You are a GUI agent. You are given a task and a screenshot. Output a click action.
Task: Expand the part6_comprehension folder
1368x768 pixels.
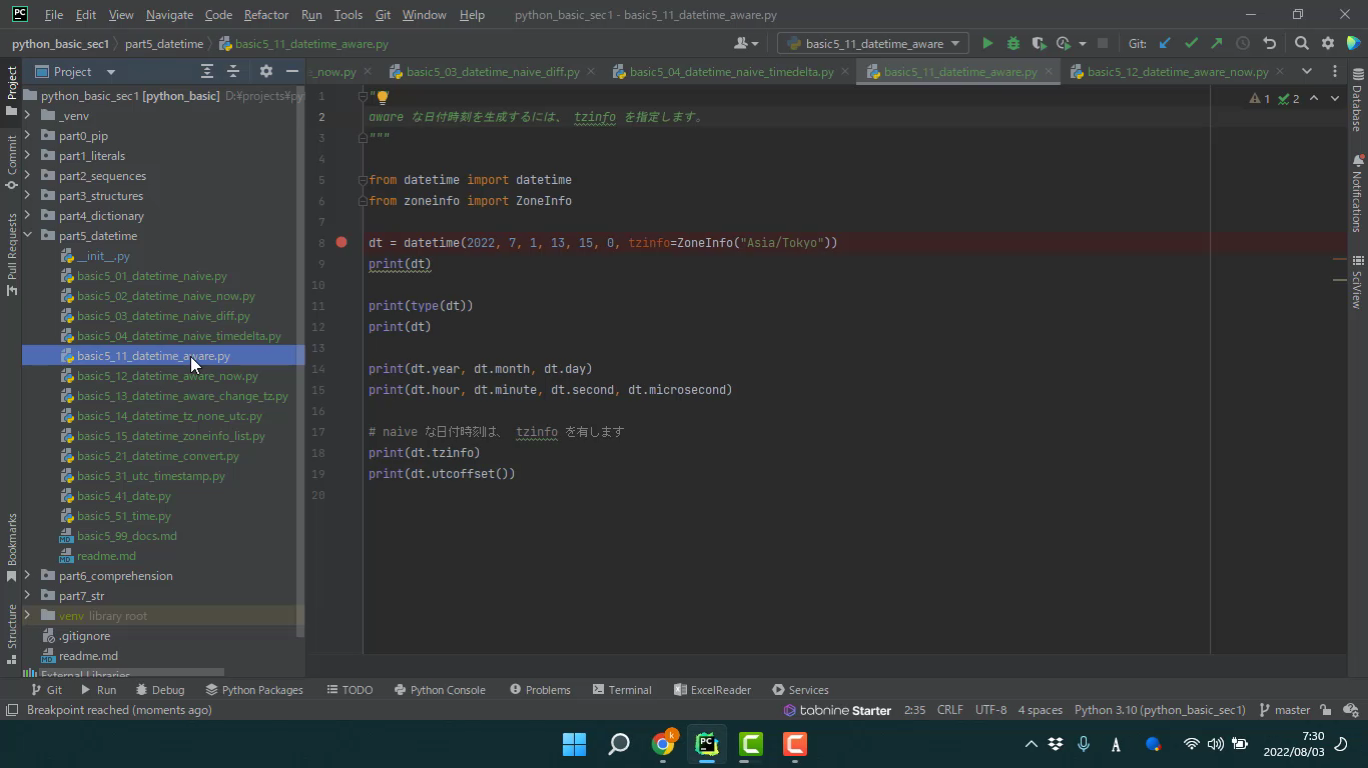[x=27, y=576]
